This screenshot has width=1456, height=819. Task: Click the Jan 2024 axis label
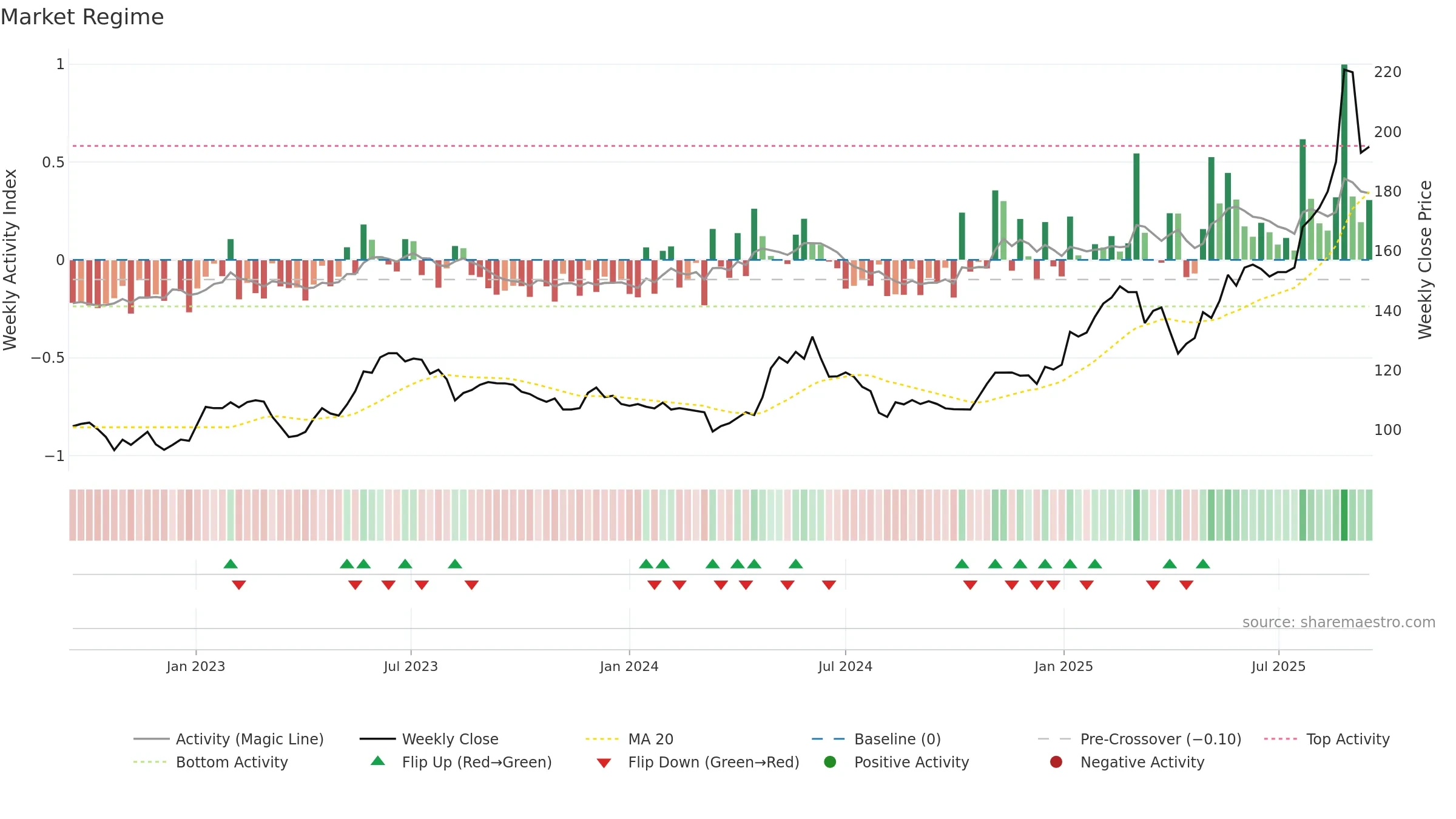pos(629,666)
